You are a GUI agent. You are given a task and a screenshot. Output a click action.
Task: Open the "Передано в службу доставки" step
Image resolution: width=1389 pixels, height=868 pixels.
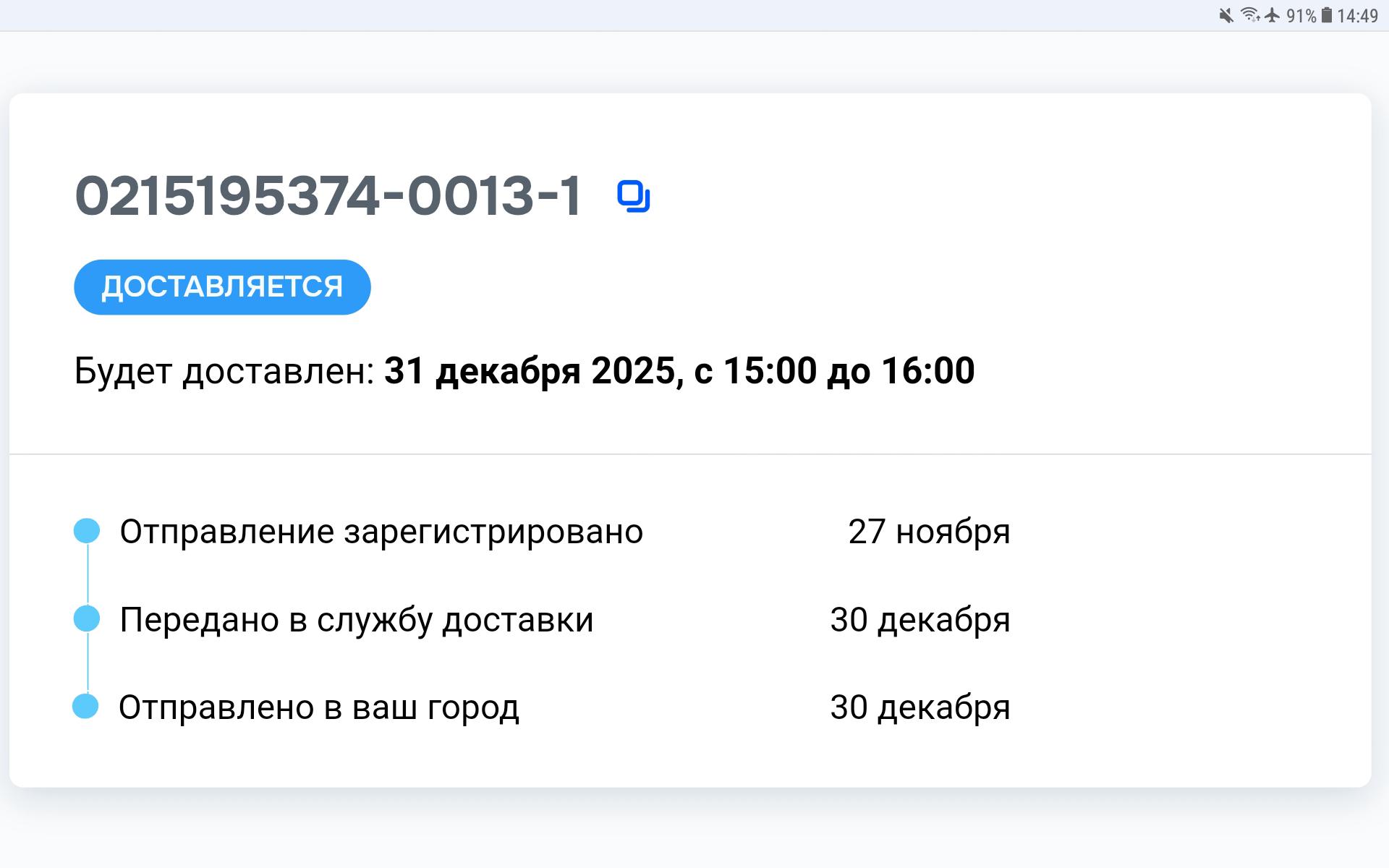[357, 621]
